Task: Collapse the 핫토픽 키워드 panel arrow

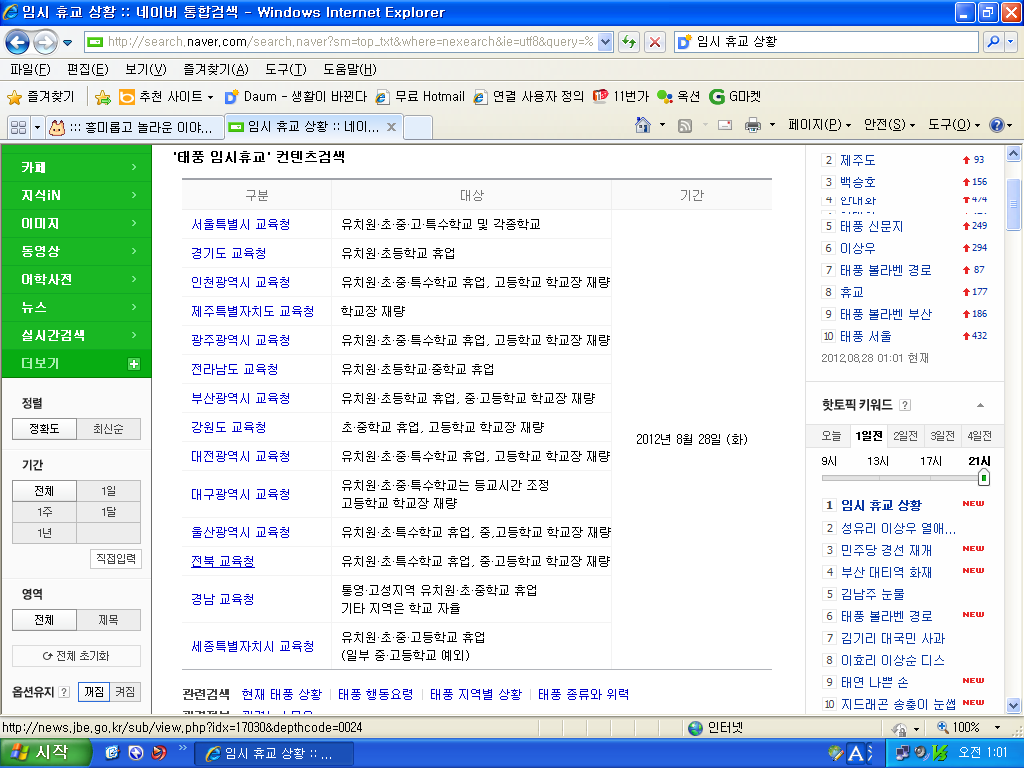Action: coord(980,405)
